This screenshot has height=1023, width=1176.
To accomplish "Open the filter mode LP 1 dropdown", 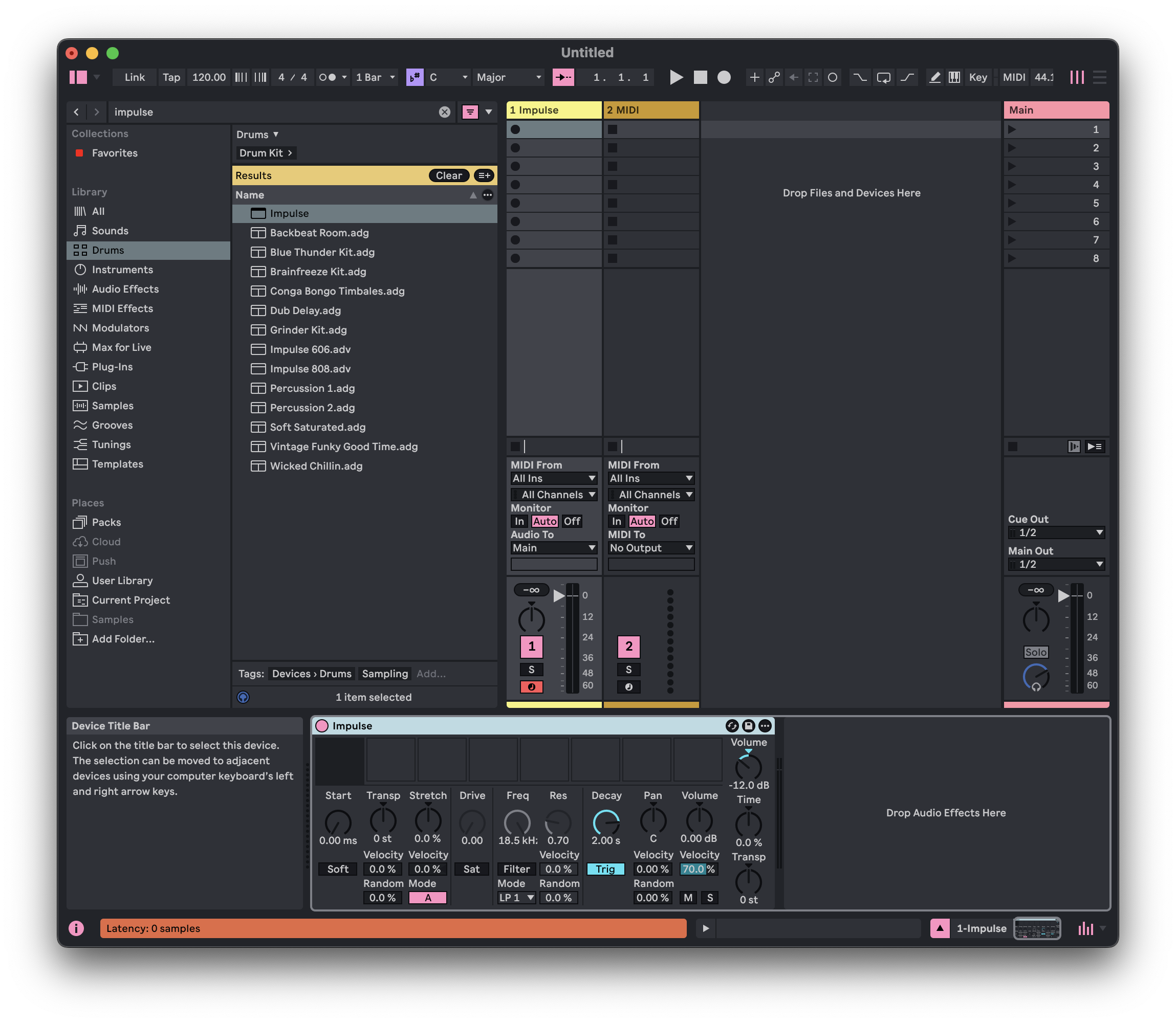I will [516, 897].
